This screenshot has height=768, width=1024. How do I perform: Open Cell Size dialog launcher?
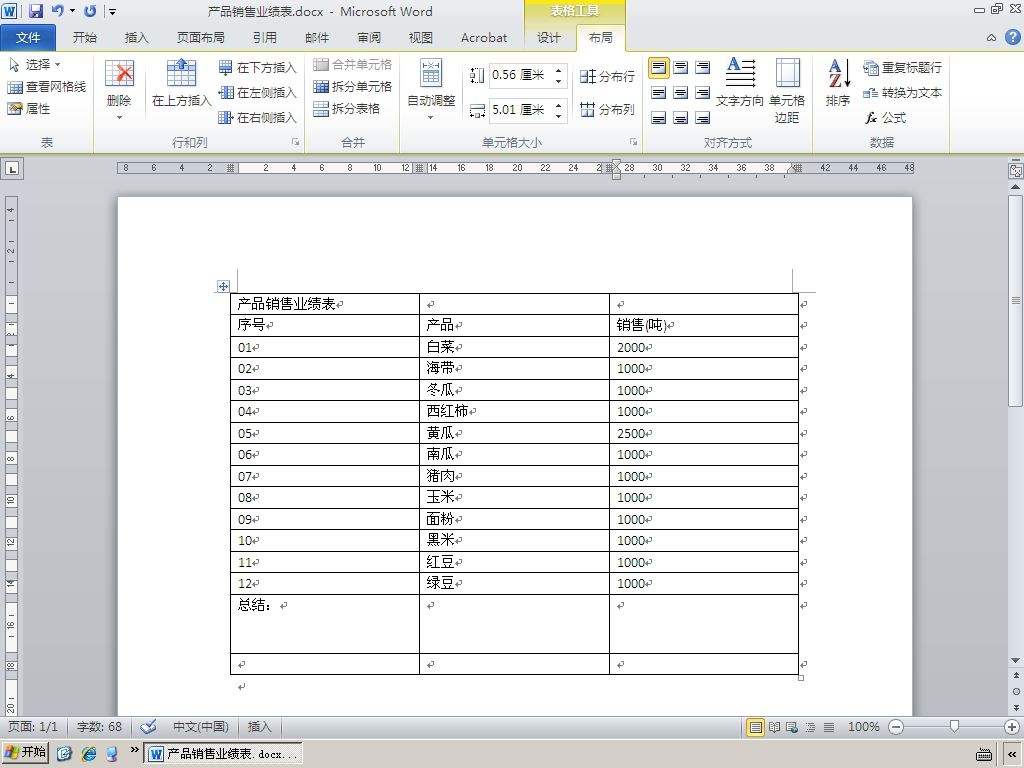pyautogui.click(x=633, y=142)
